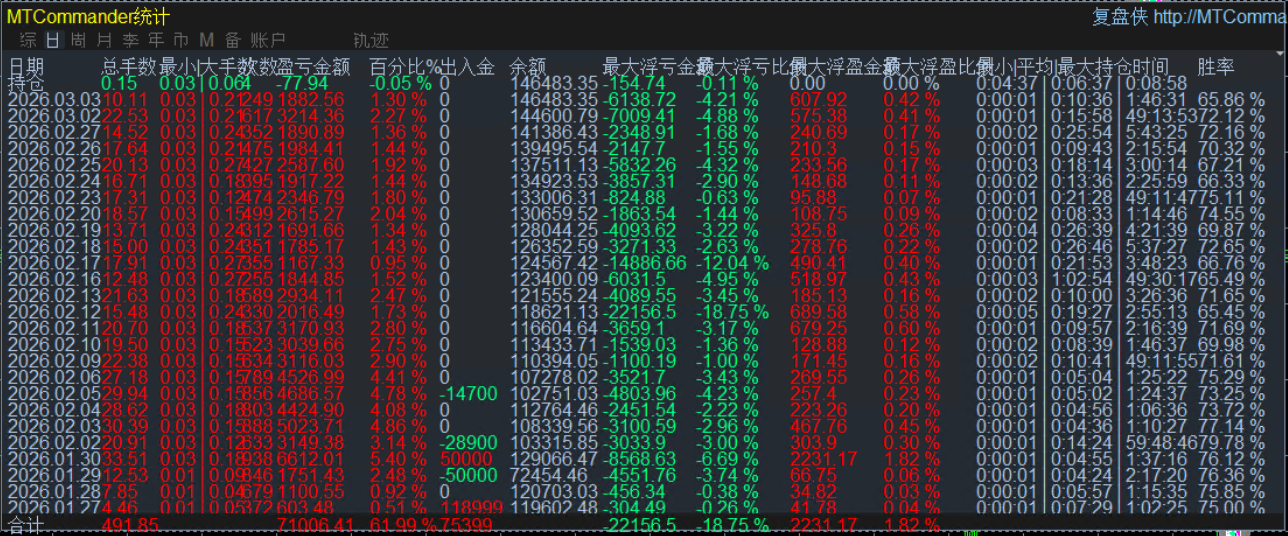Select the 2026.03.02 date row

pos(54,116)
